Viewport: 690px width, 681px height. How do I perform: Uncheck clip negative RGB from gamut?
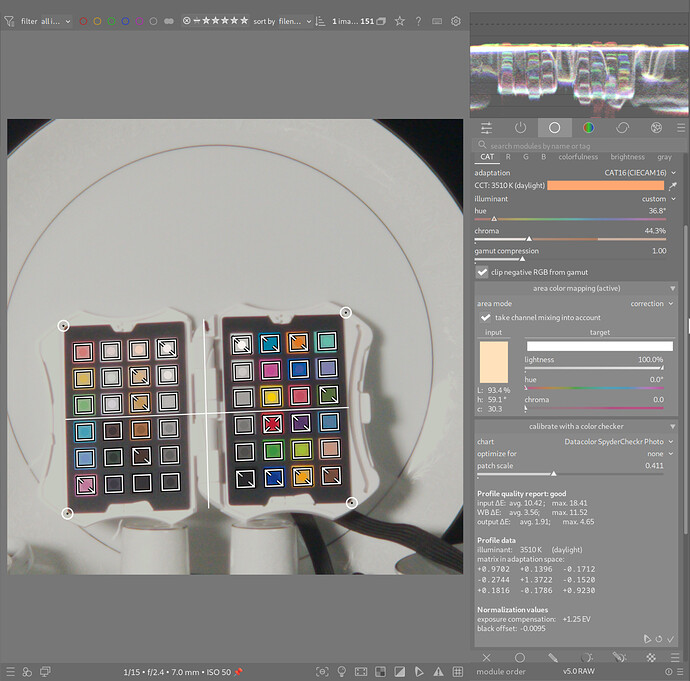click(482, 272)
